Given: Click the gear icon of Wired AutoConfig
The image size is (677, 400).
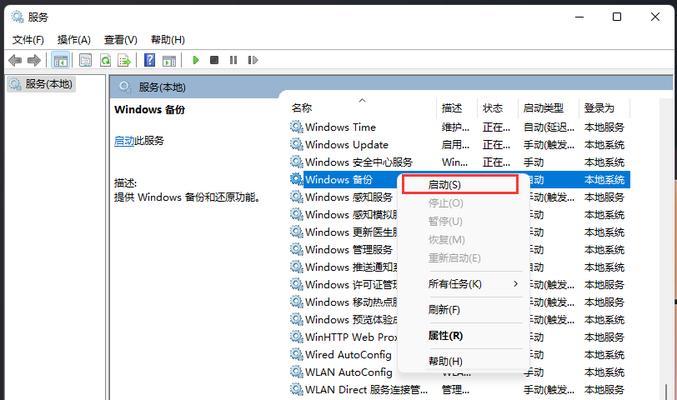Looking at the screenshot, I should click(x=297, y=354).
